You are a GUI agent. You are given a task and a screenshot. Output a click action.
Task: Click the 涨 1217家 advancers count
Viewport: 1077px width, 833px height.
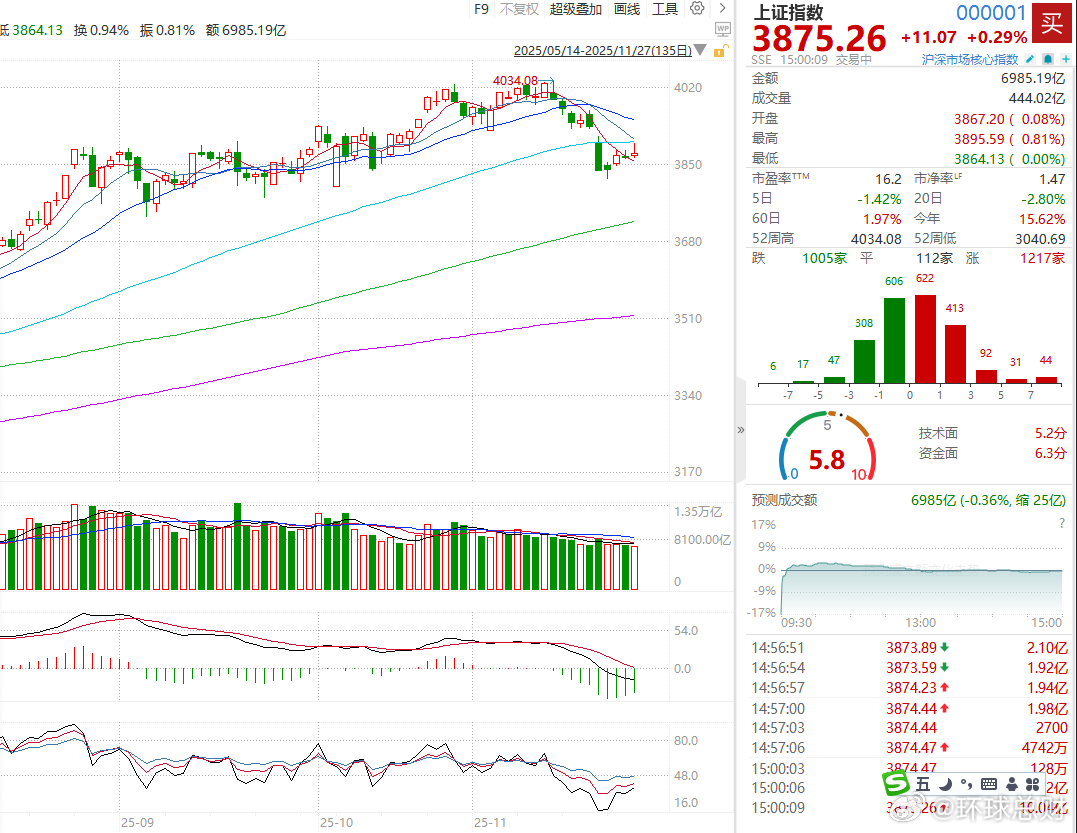click(x=1014, y=258)
